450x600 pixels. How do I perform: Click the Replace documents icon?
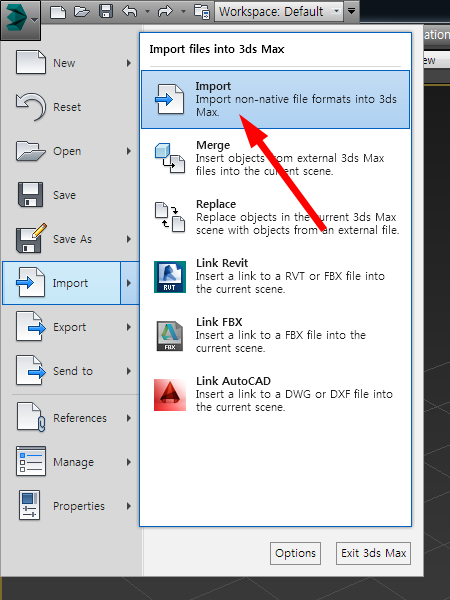pyautogui.click(x=170, y=217)
